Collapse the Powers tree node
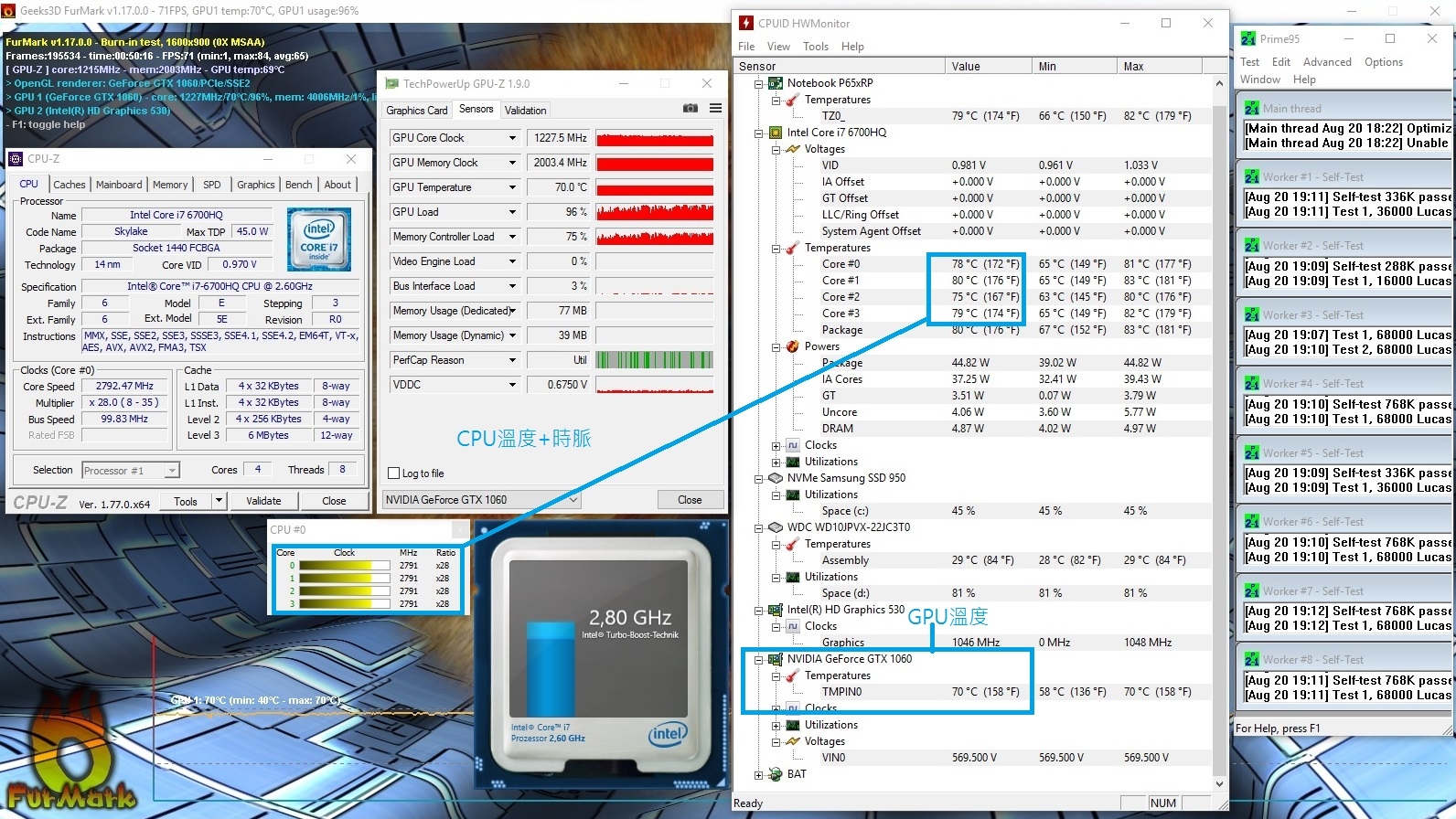1456x819 pixels. pyautogui.click(x=776, y=346)
